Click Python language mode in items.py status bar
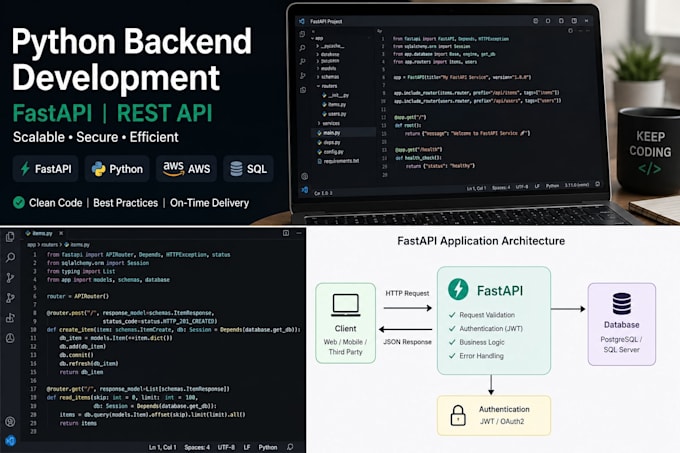This screenshot has width=680, height=453. click(268, 447)
